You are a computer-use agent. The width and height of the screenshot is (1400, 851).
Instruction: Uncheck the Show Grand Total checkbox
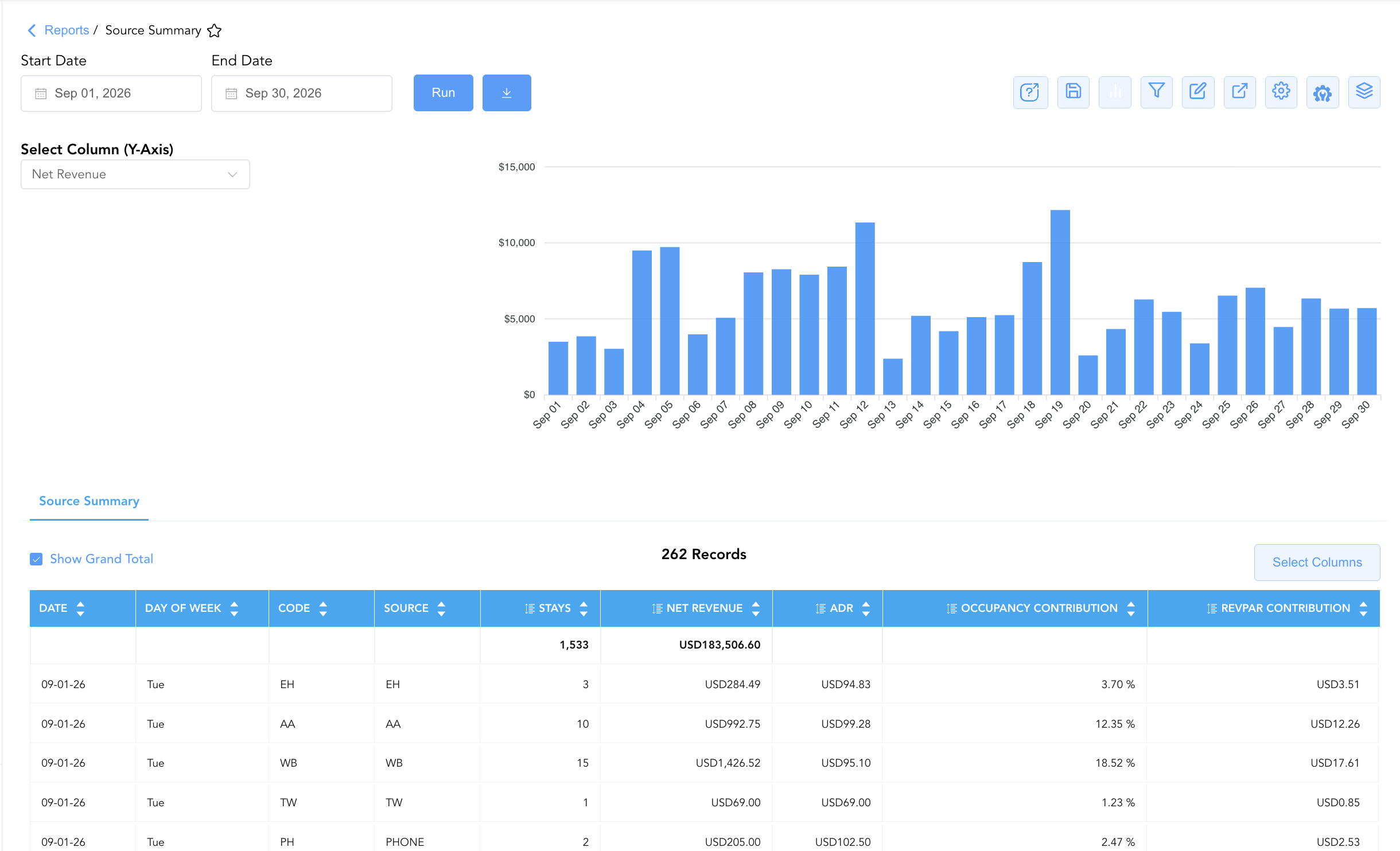pyautogui.click(x=36, y=559)
